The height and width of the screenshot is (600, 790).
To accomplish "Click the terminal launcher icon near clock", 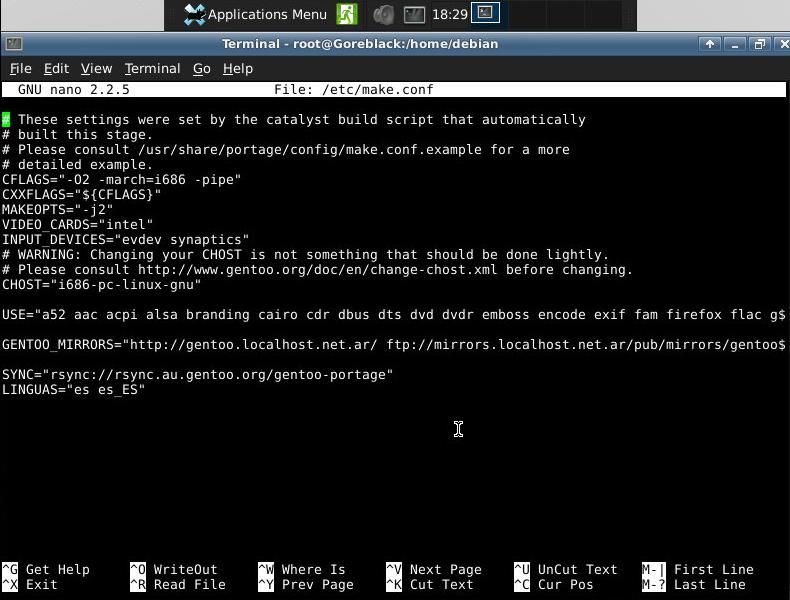I will point(414,15).
